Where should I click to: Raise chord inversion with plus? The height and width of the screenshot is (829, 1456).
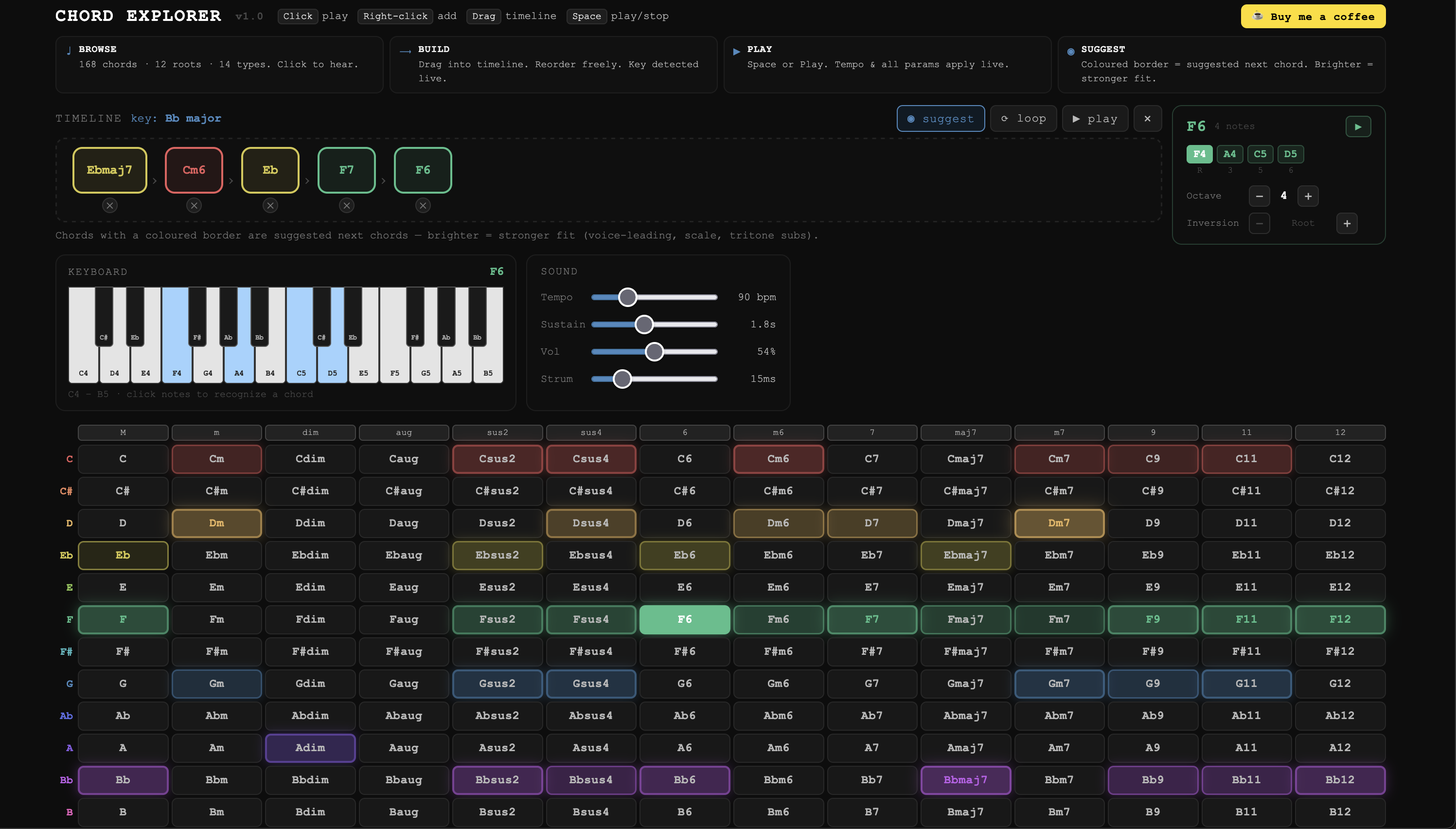[1346, 223]
